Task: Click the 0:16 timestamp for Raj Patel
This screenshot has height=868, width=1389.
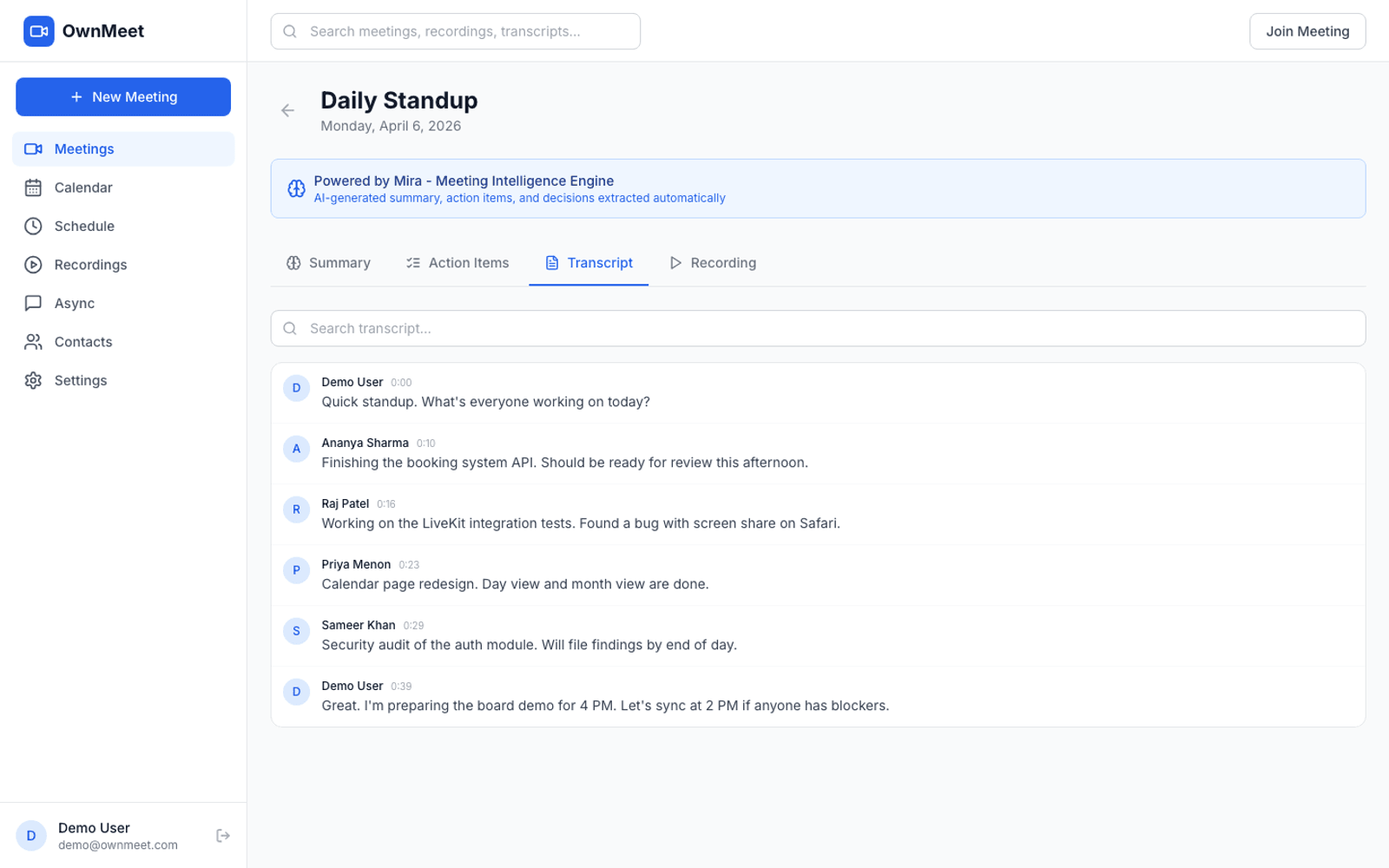Action: point(386,504)
